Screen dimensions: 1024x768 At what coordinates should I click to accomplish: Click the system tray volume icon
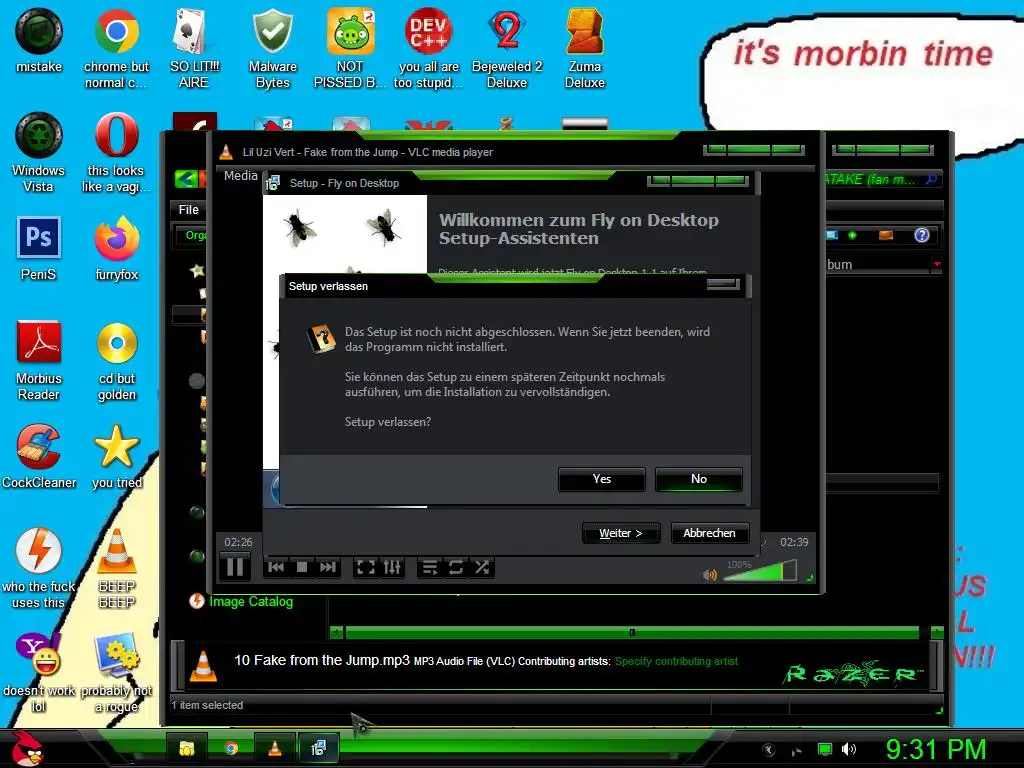point(849,749)
